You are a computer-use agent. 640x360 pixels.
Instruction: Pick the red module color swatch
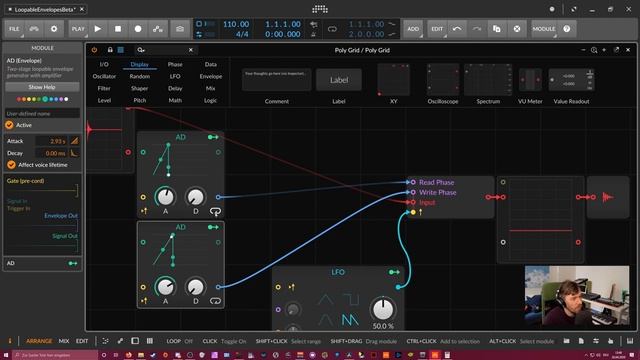(x=19, y=99)
